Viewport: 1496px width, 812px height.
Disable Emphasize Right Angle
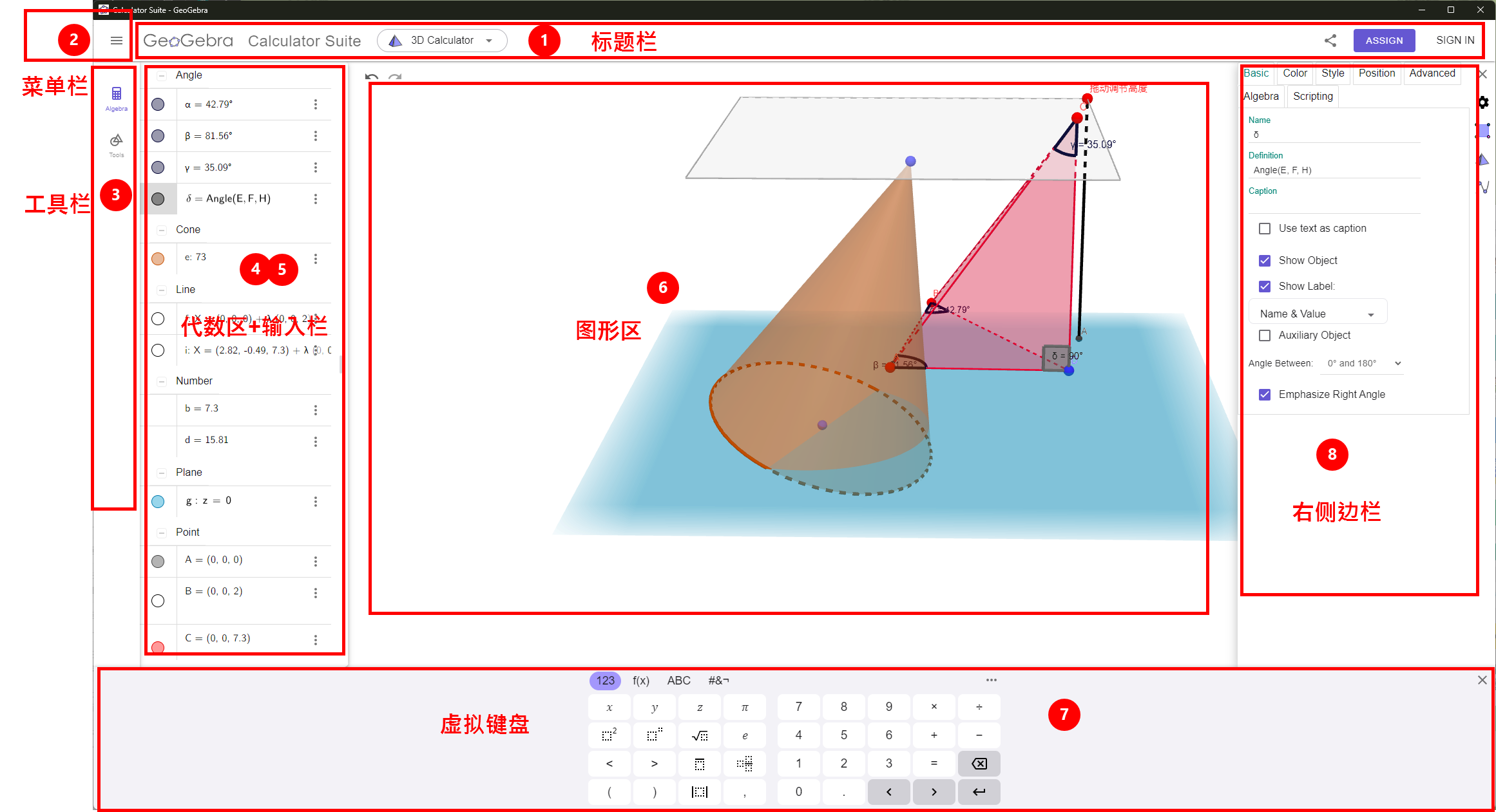[x=1265, y=394]
